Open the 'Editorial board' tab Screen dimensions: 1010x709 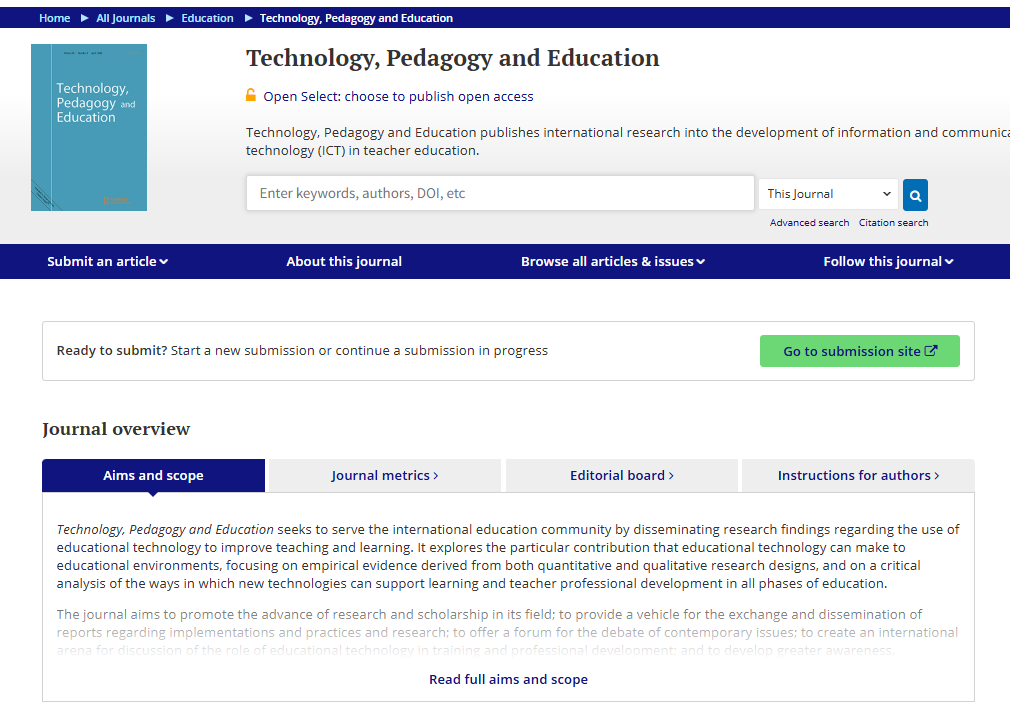[x=621, y=476]
